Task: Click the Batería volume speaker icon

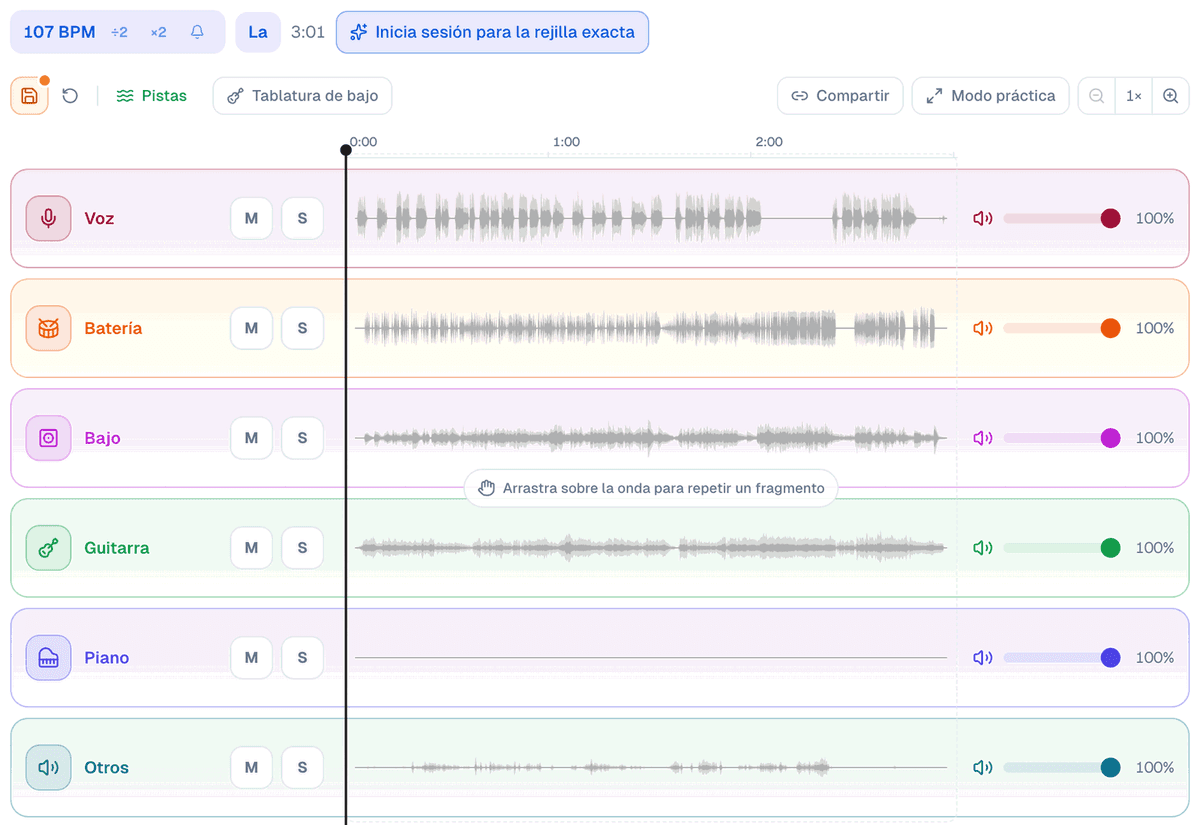Action: click(983, 328)
